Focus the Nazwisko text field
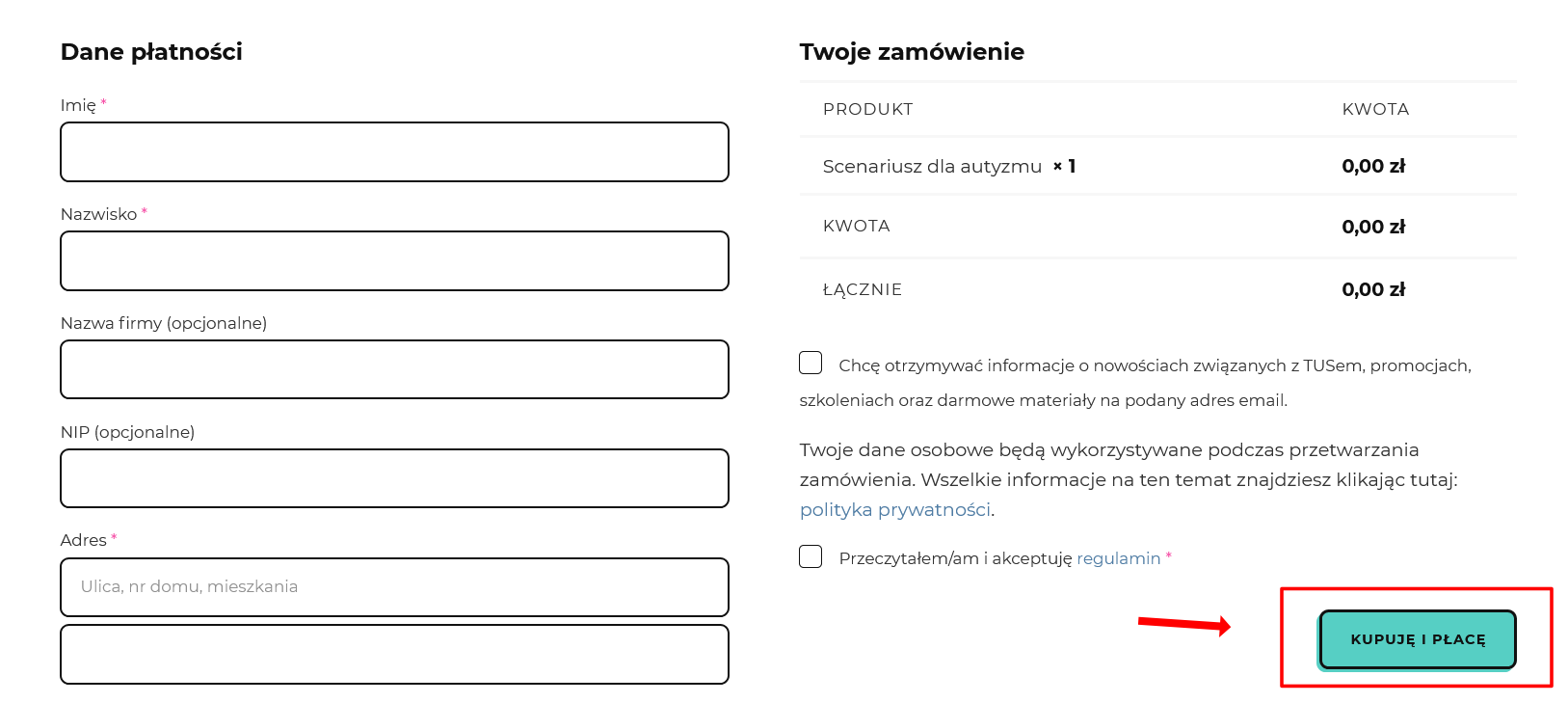This screenshot has height=703, width=1568. tap(394, 260)
